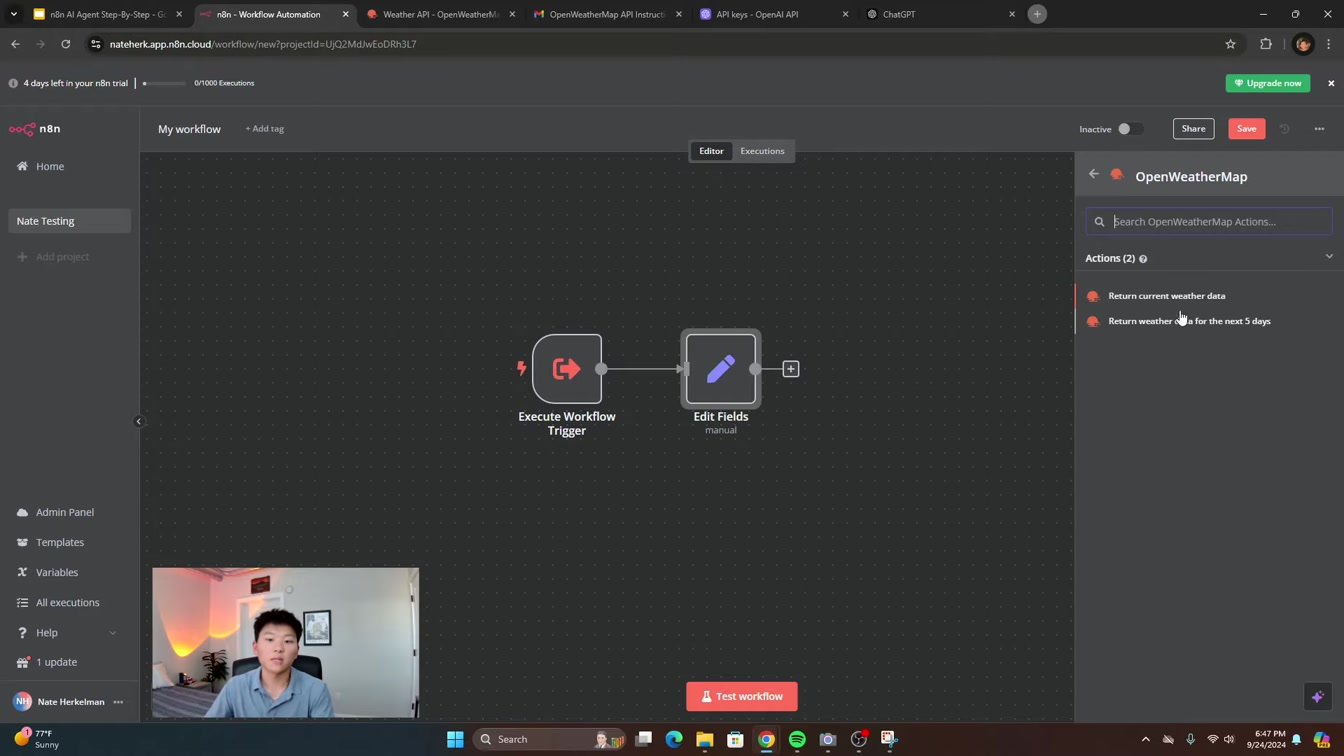Collapse the left sidebar with the chevron
Screen dimensions: 1344x756
pyautogui.click(x=138, y=421)
